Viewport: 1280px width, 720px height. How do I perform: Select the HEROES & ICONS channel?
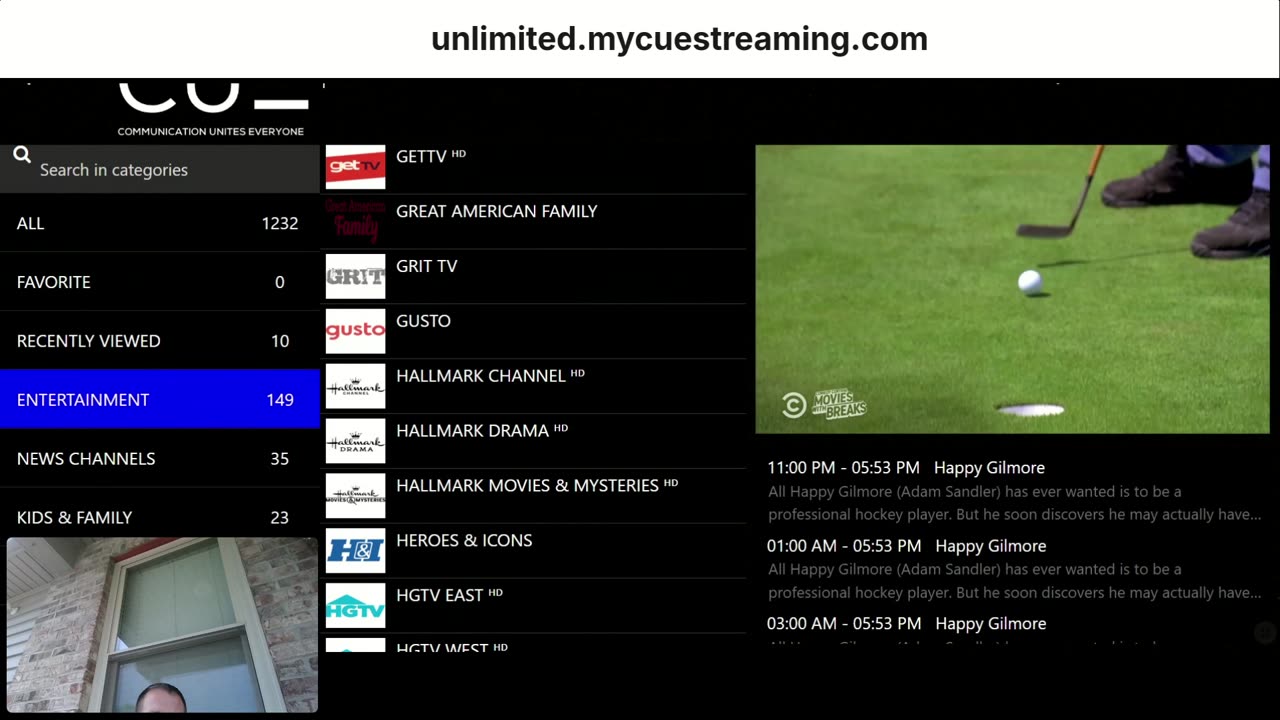click(535, 551)
